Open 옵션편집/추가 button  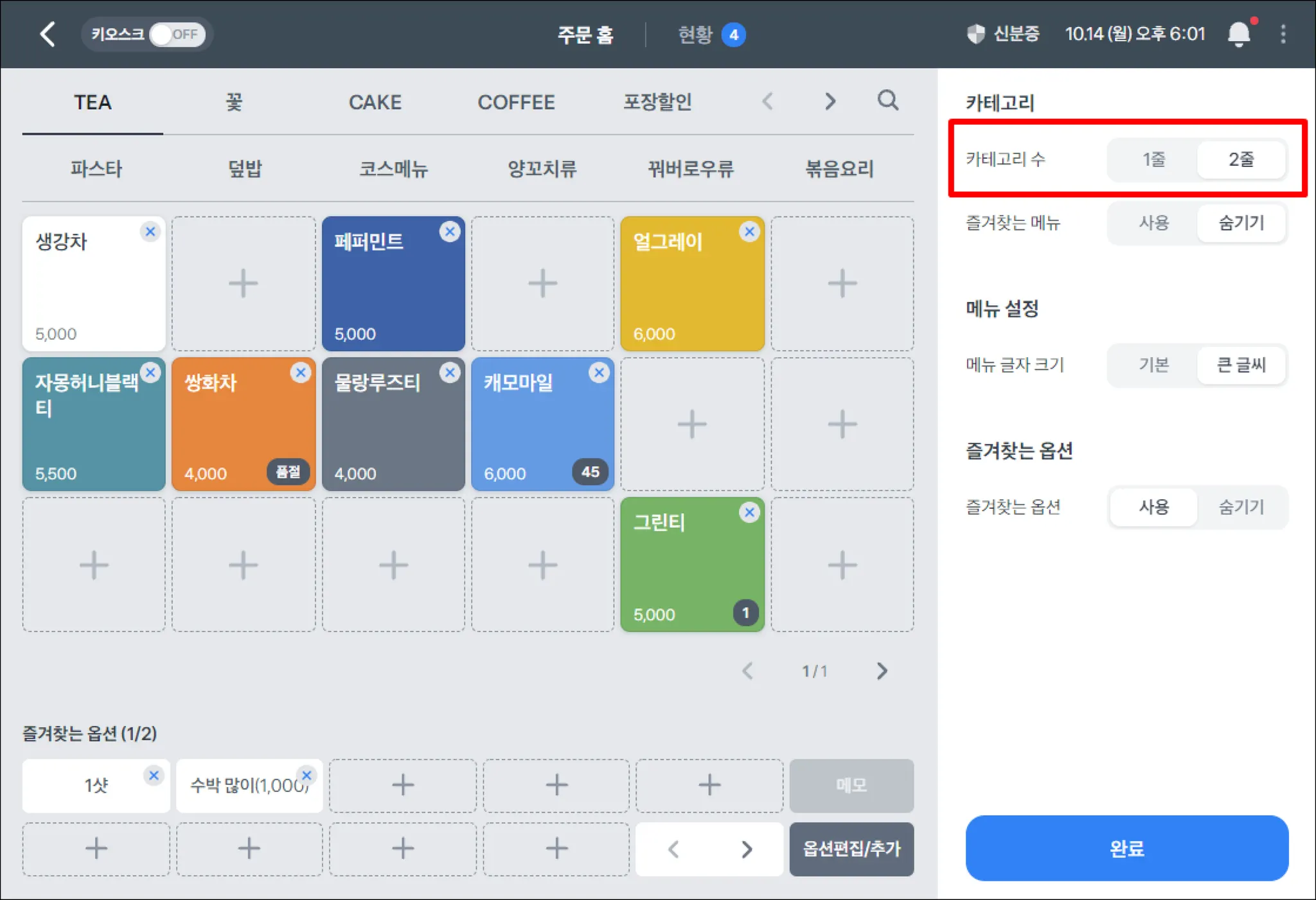coord(851,849)
